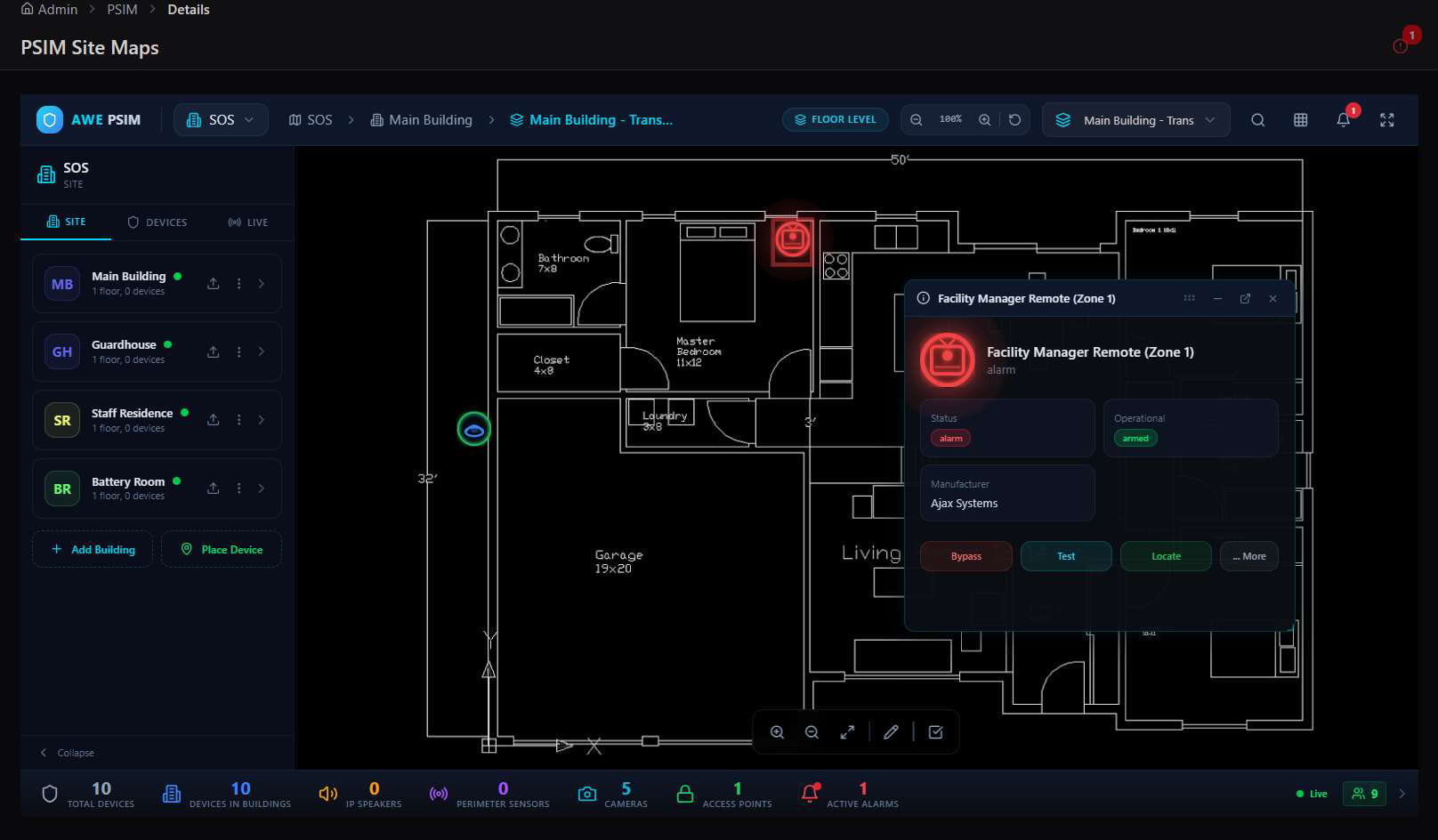This screenshot has height=840, width=1438.
Task: Click the Place Device button
Action: [x=222, y=549]
